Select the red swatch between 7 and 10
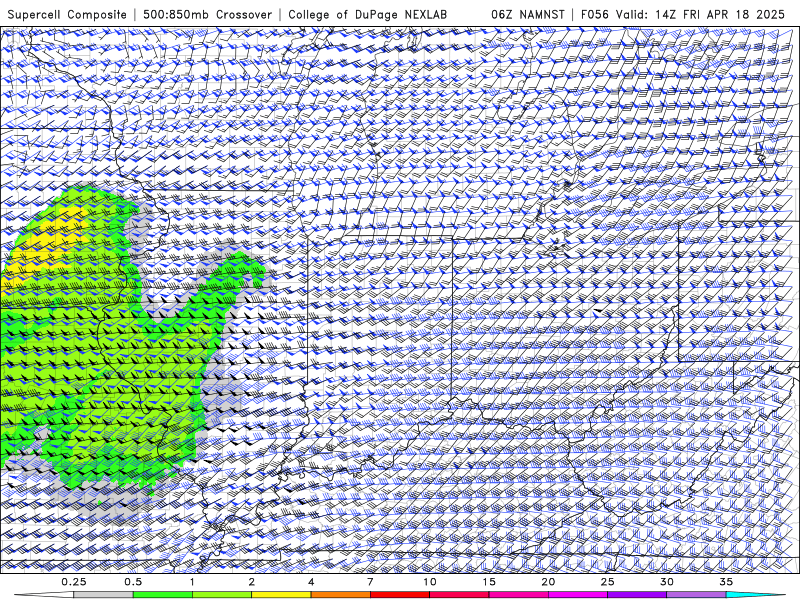800x600 pixels. pos(400,595)
